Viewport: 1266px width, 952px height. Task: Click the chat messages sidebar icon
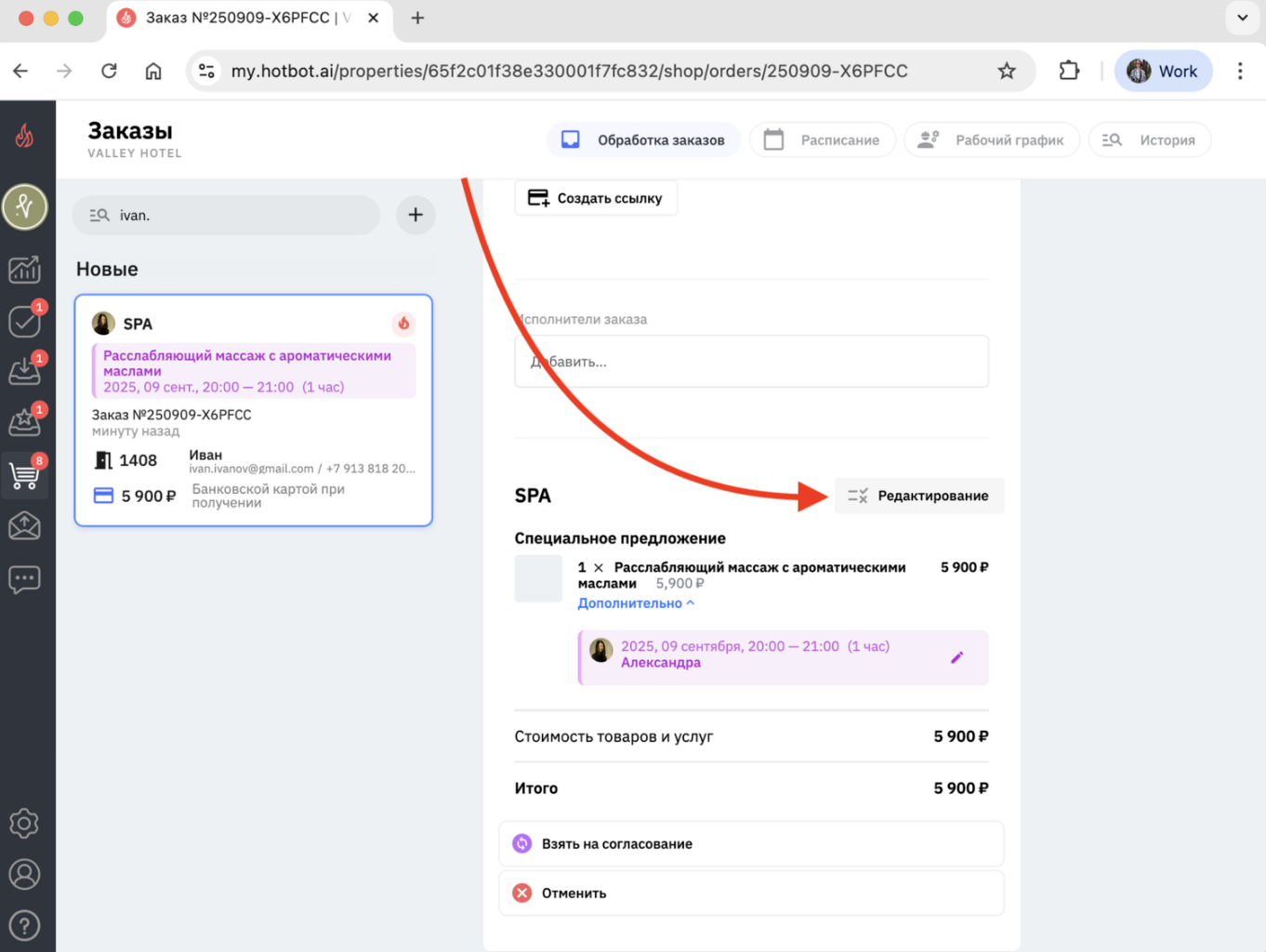tap(24, 579)
